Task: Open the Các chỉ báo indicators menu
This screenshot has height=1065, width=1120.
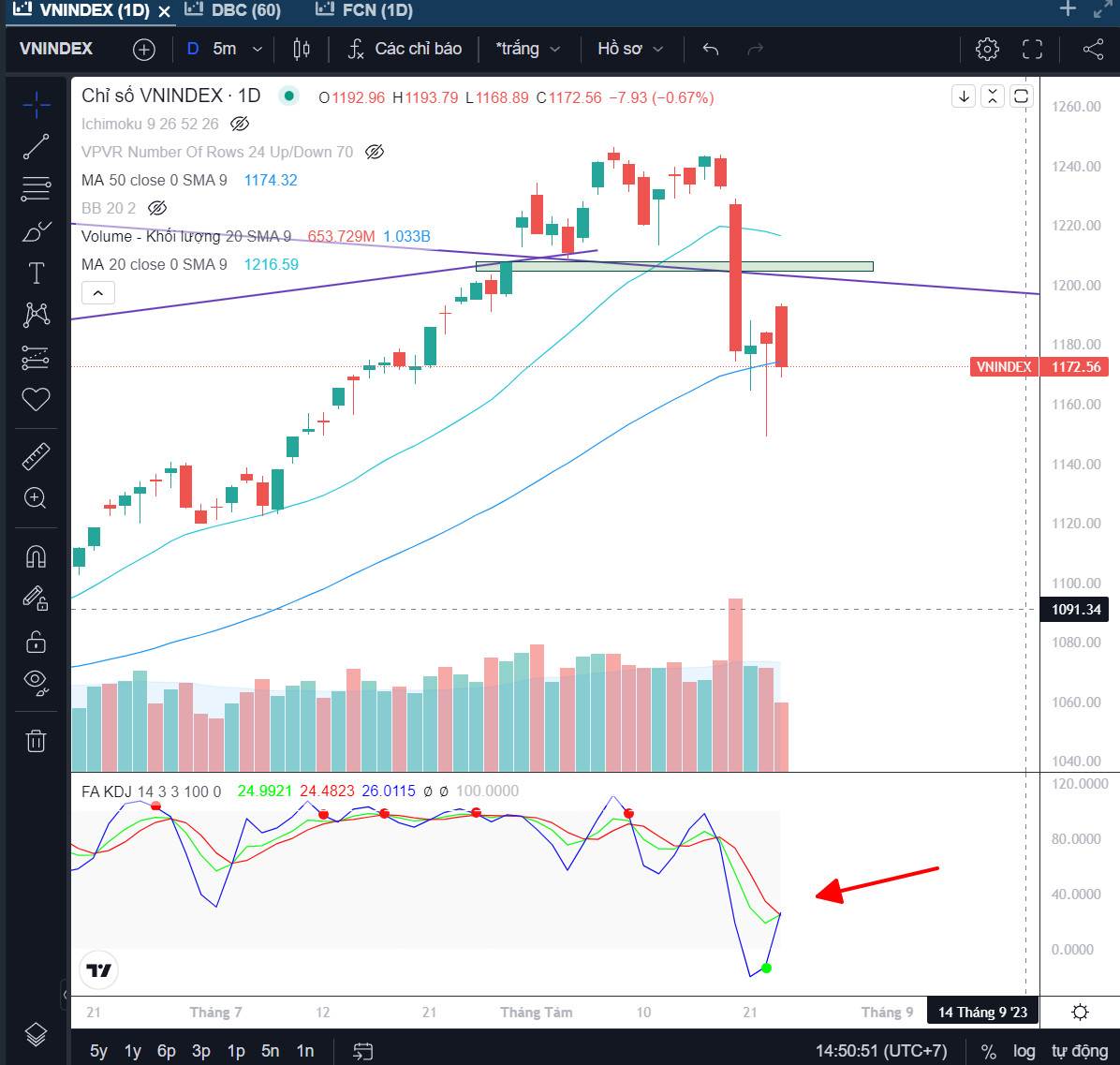Action: click(x=405, y=50)
